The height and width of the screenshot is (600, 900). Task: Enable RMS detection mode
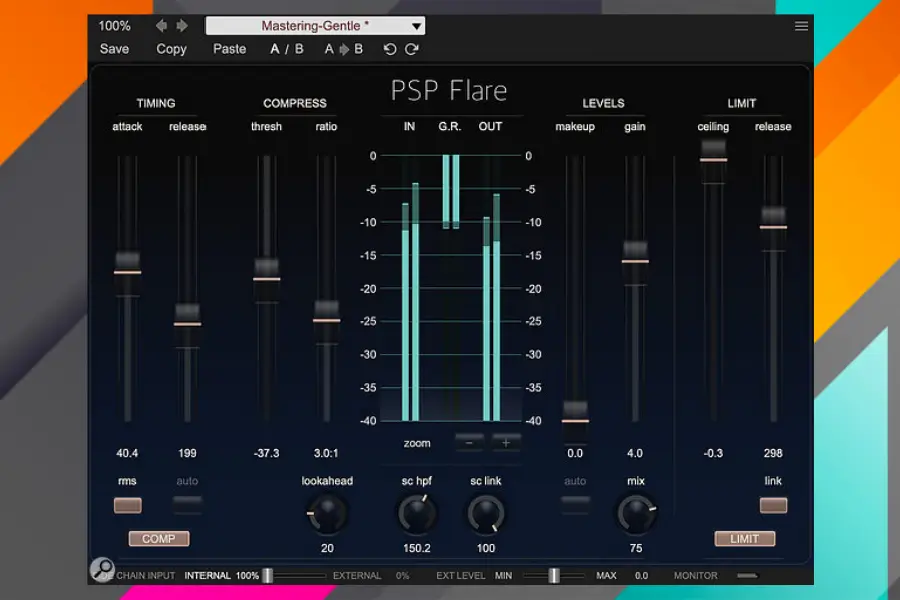(x=127, y=505)
